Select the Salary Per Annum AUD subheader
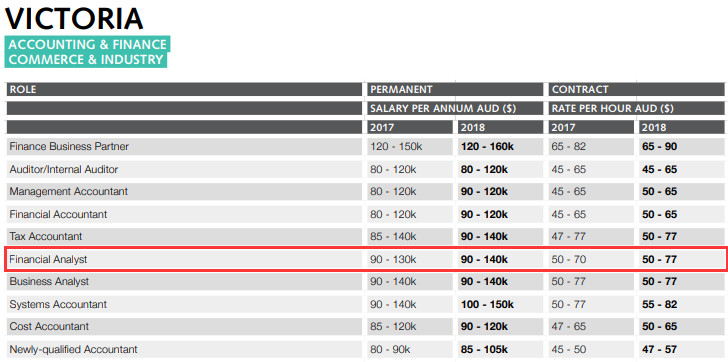 [x=455, y=108]
